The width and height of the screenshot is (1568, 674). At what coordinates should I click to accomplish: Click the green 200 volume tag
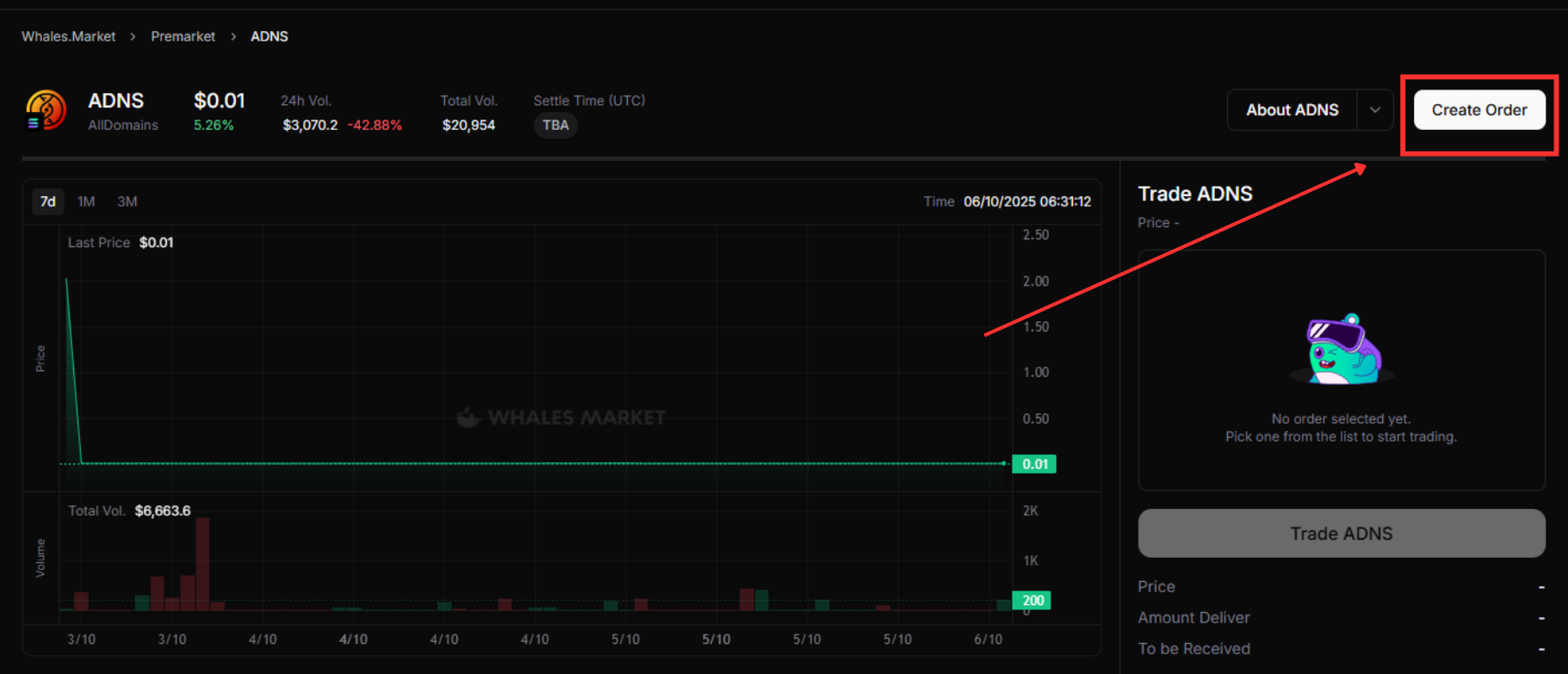pos(1032,600)
